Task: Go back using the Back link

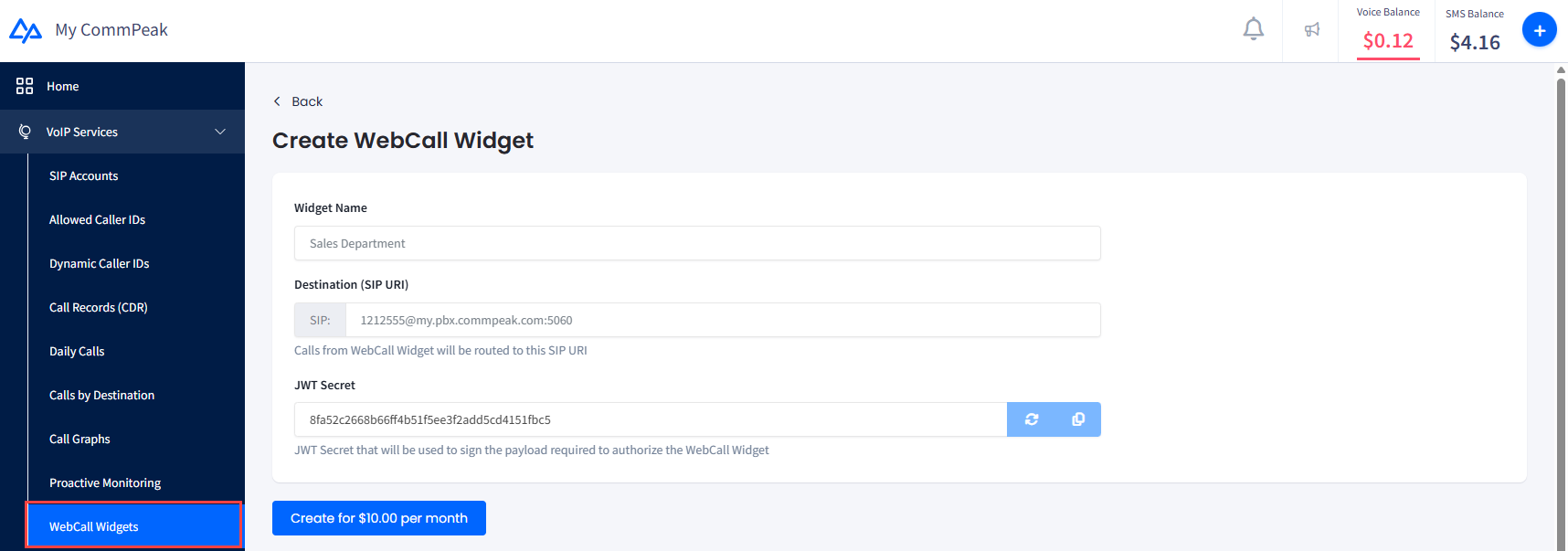Action: 297,101
